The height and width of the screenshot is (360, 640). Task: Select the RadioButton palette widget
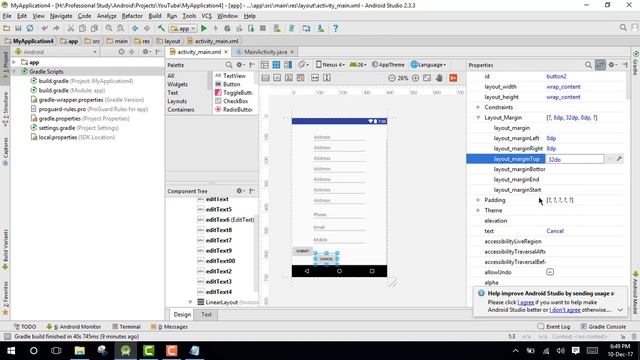click(234, 109)
